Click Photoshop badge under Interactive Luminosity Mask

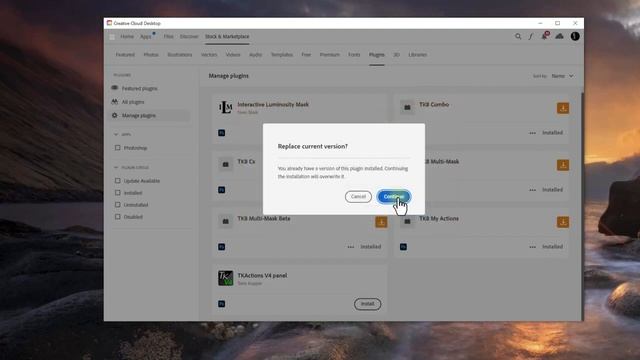pyautogui.click(x=222, y=133)
